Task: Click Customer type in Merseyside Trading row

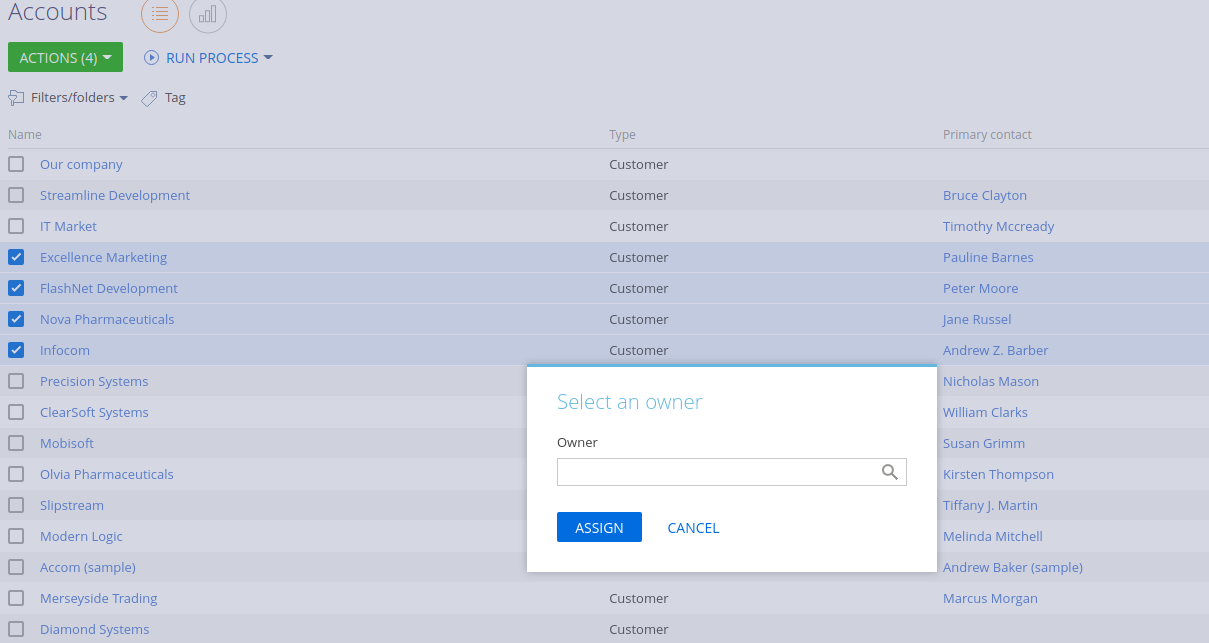Action: pos(639,598)
